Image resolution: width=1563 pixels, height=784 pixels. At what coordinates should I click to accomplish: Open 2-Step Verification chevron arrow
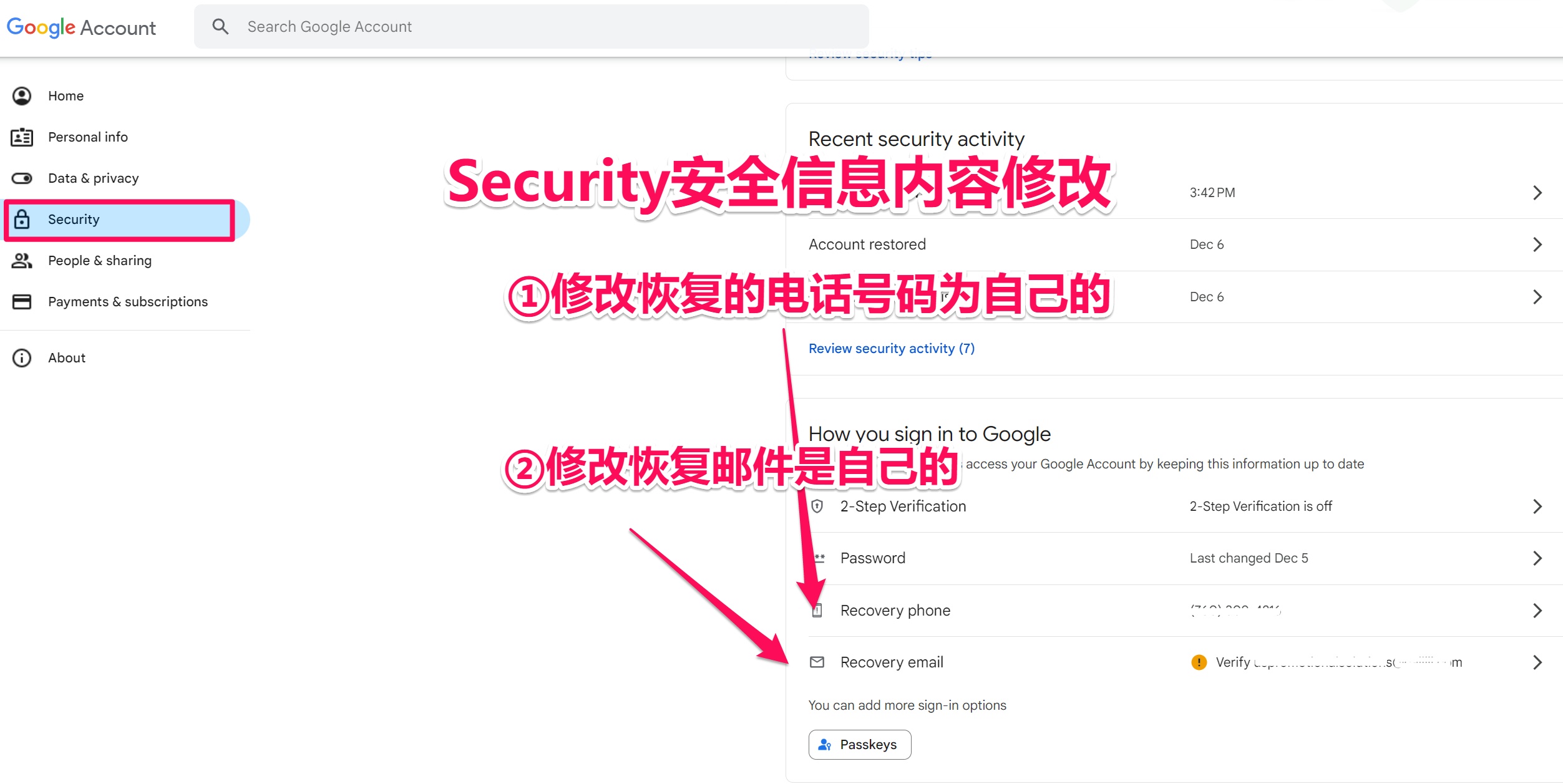tap(1537, 506)
